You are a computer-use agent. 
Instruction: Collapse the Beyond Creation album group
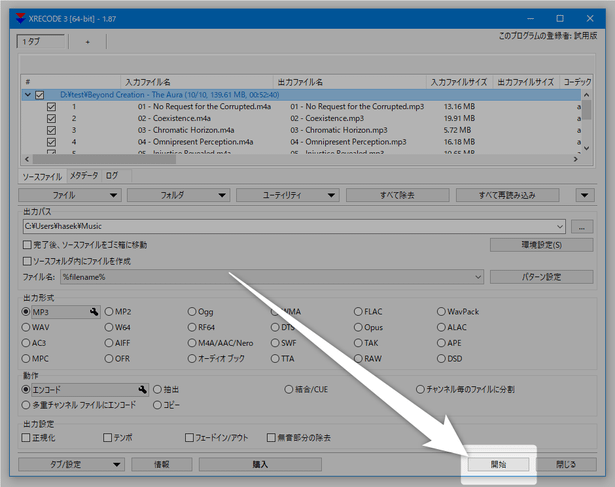tap(27, 95)
